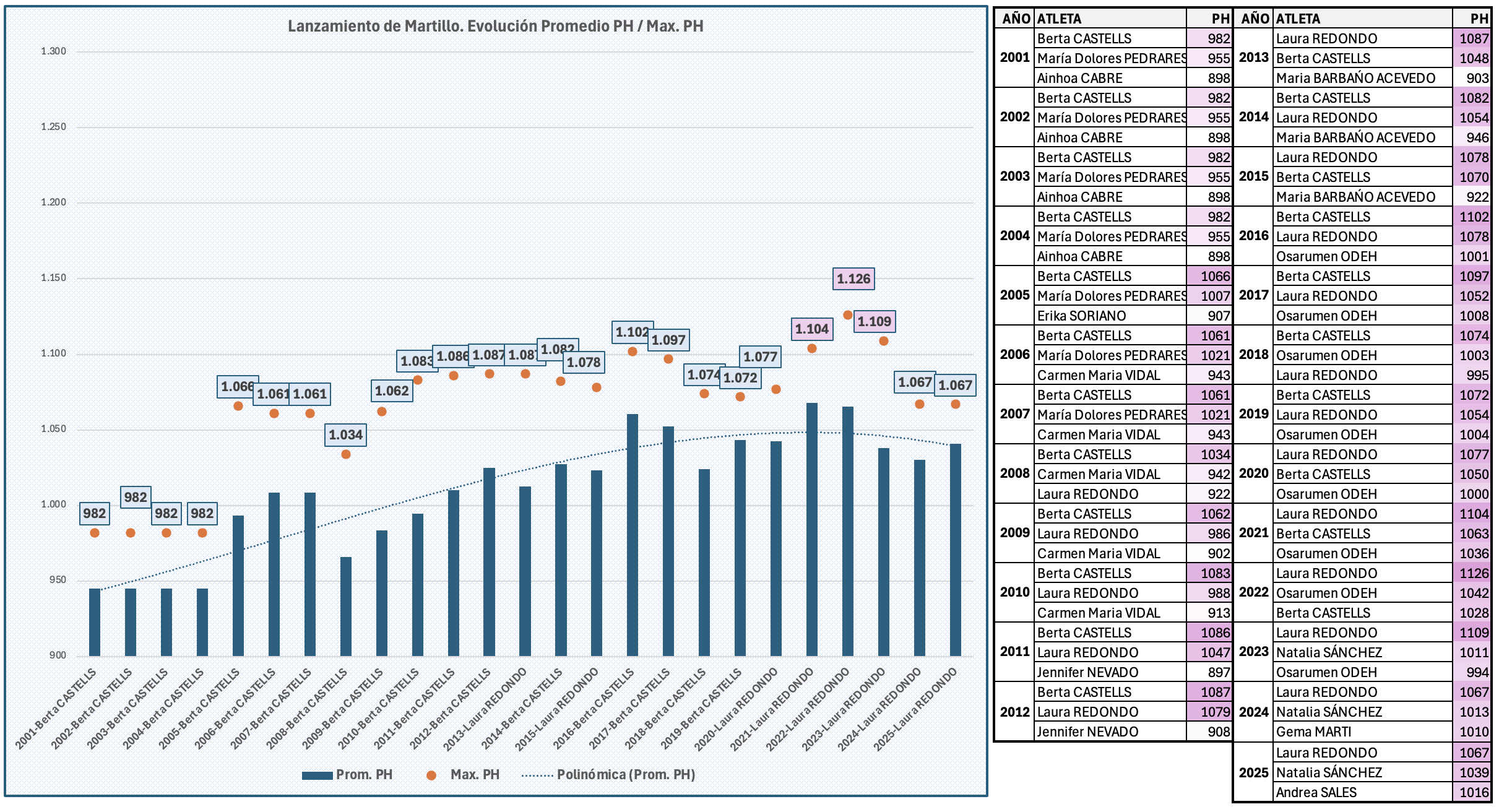1499x812 pixels.
Task: Click the 1.109 data label
Action: (874, 322)
